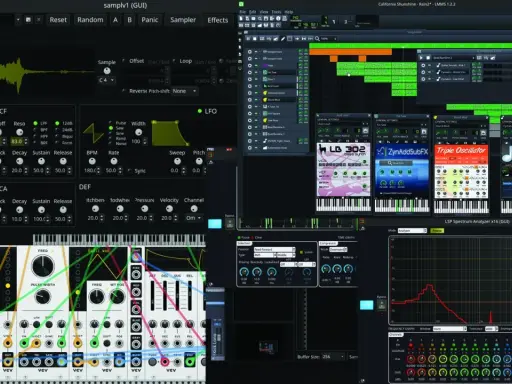Click the zoom magnifier in Song Editor
This screenshot has height=384, width=512.
click(x=317, y=39)
